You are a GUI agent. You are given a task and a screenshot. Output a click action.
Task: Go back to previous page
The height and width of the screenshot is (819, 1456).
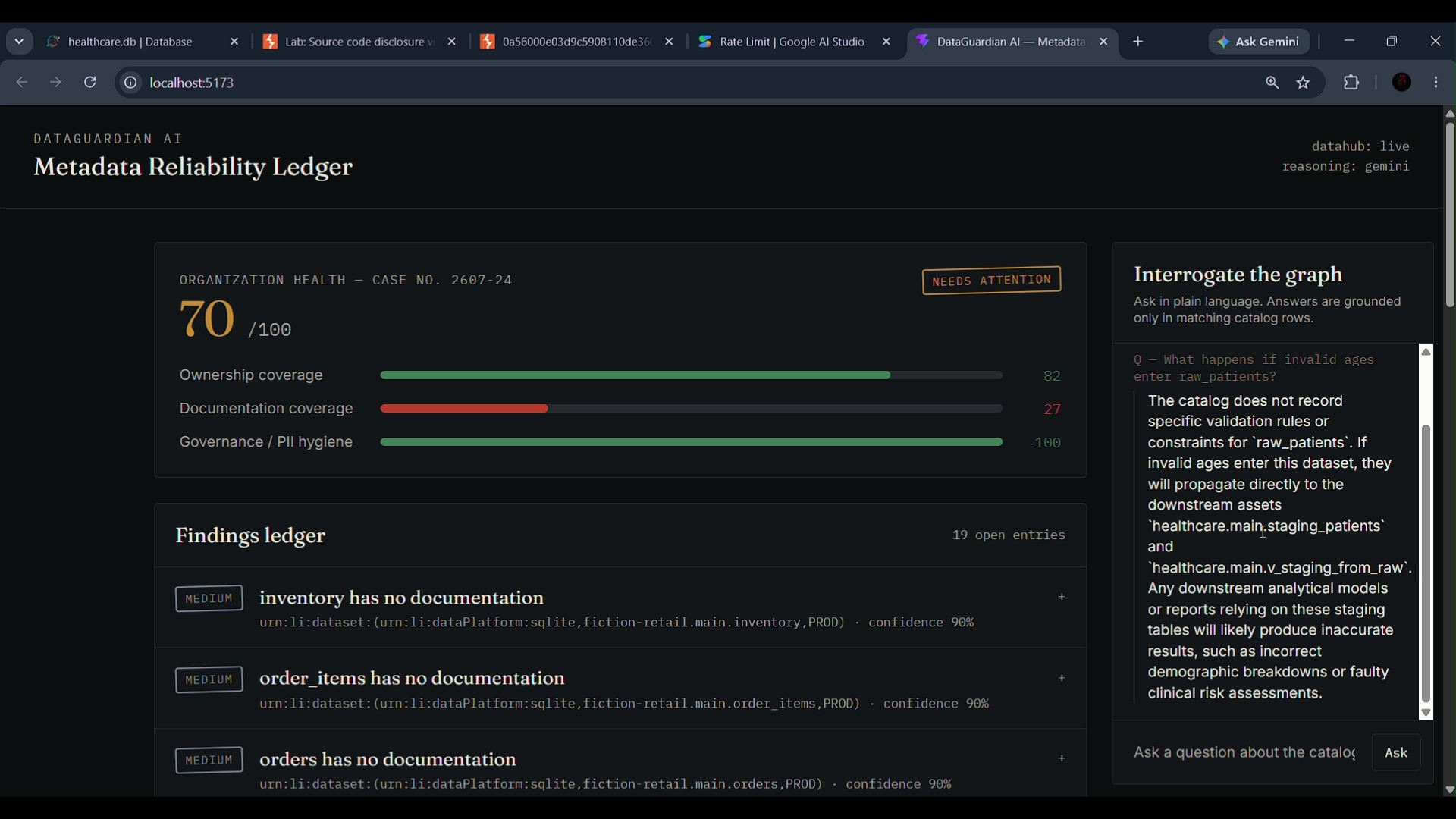pyautogui.click(x=21, y=83)
